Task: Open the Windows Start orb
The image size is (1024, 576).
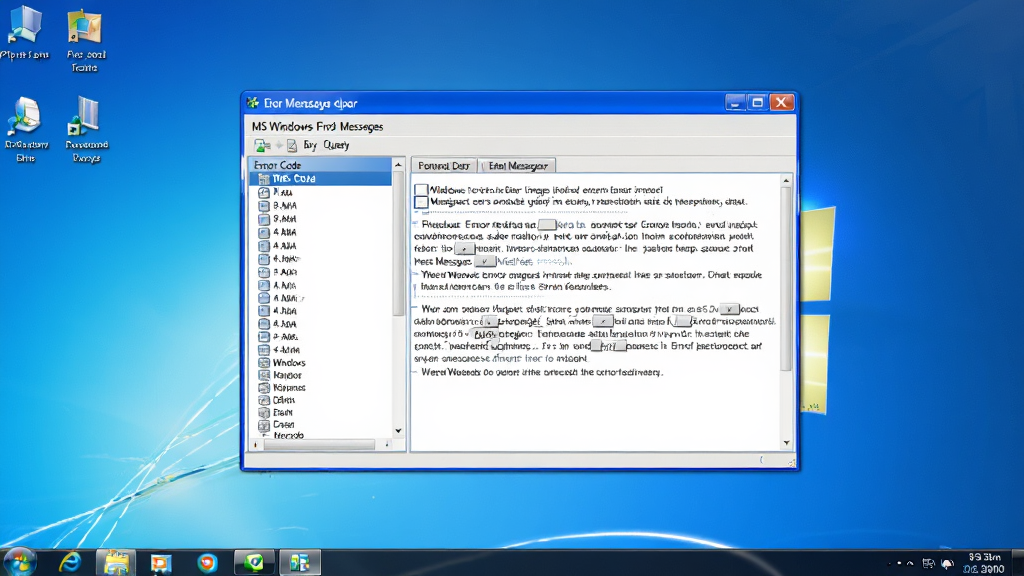Action: coord(20,562)
